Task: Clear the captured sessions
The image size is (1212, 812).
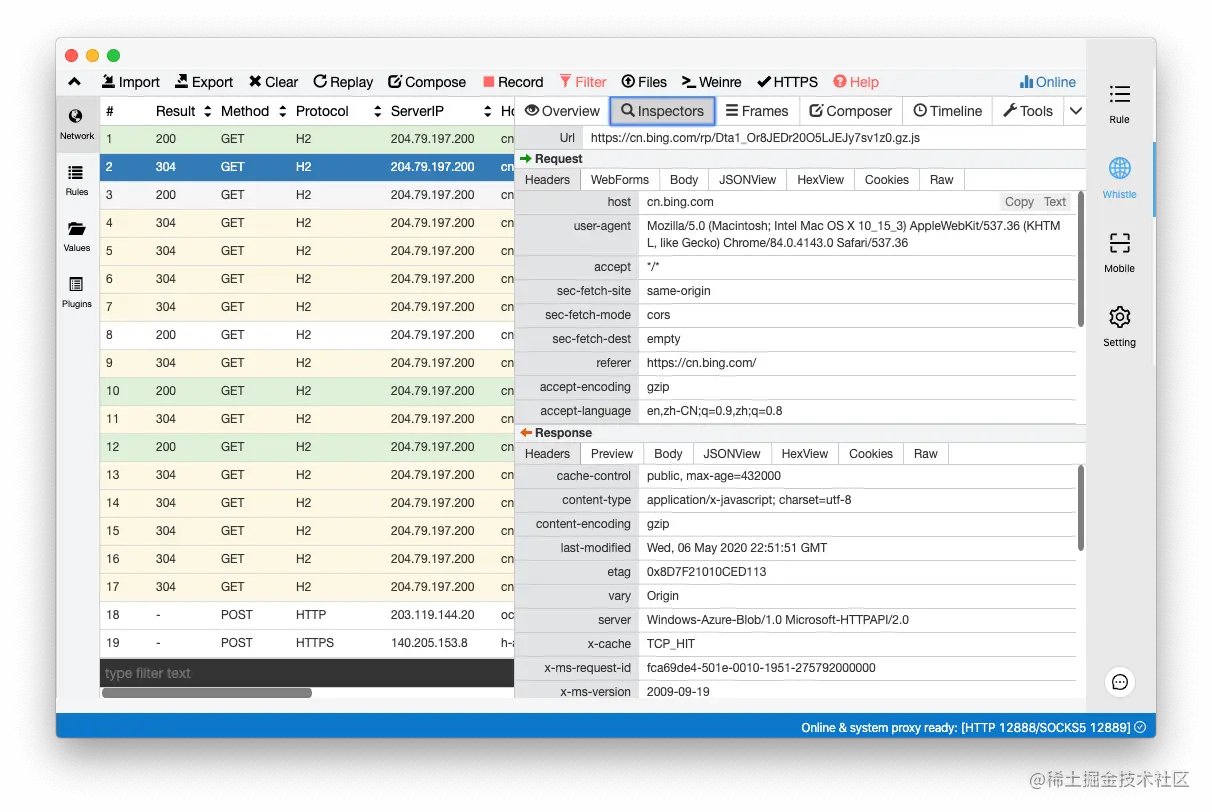Action: pos(273,82)
